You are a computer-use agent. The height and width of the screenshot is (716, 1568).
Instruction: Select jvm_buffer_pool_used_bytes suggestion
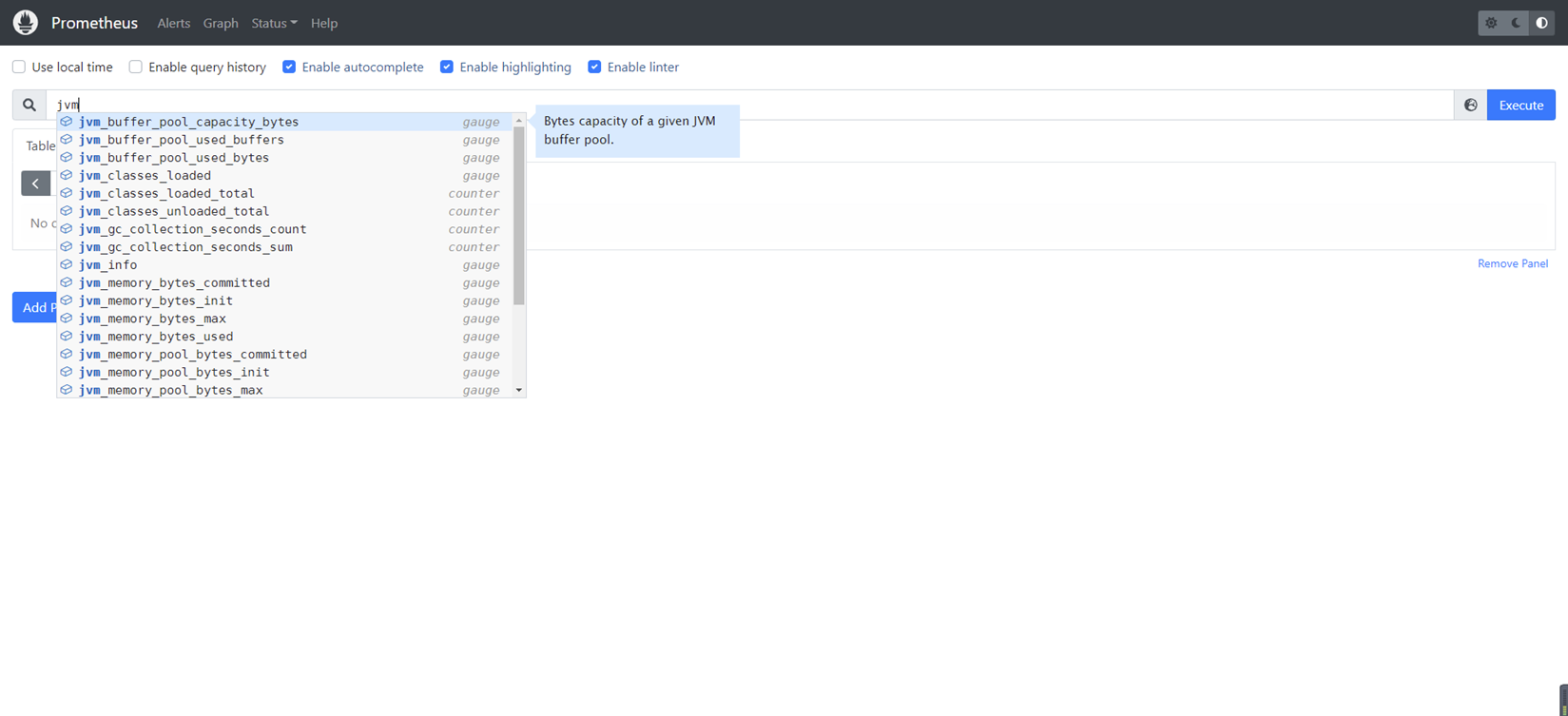click(285, 158)
